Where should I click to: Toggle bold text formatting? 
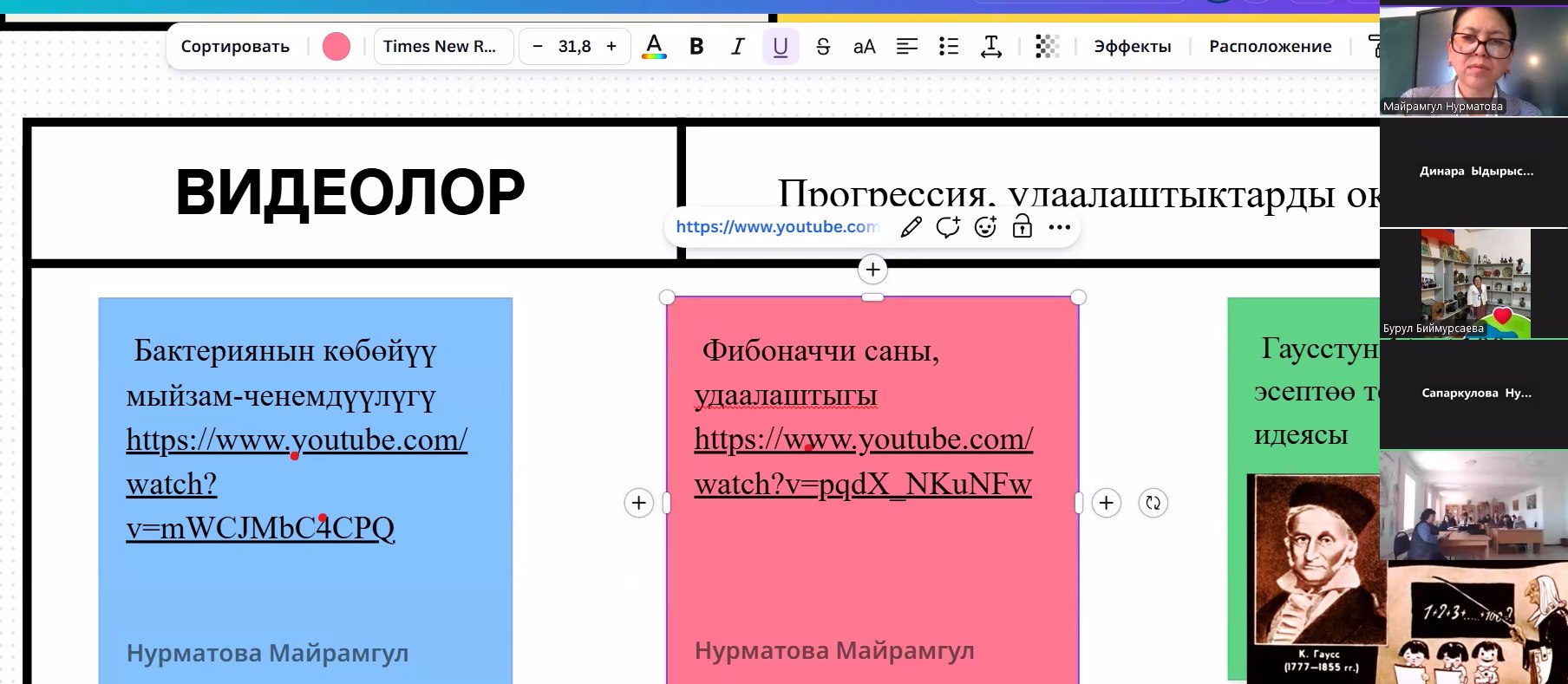[696, 47]
